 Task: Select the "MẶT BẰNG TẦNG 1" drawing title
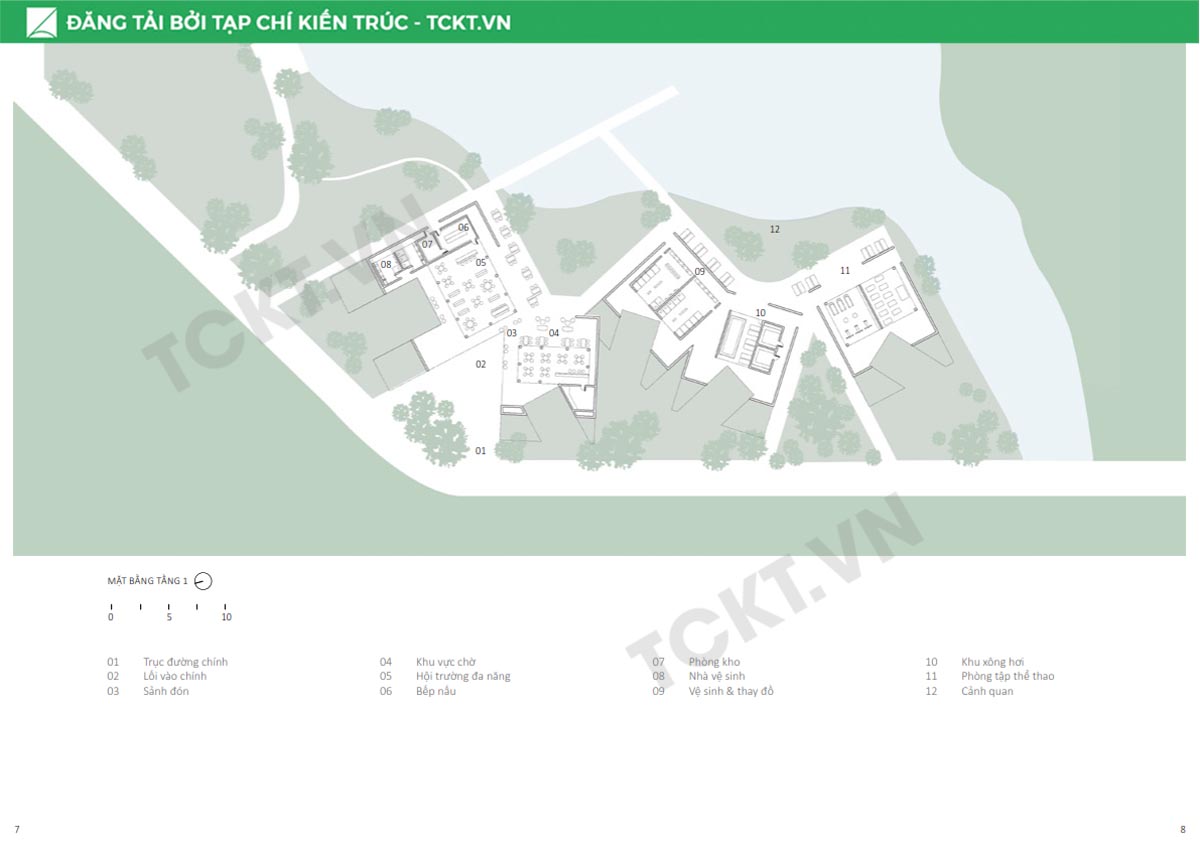point(147,580)
